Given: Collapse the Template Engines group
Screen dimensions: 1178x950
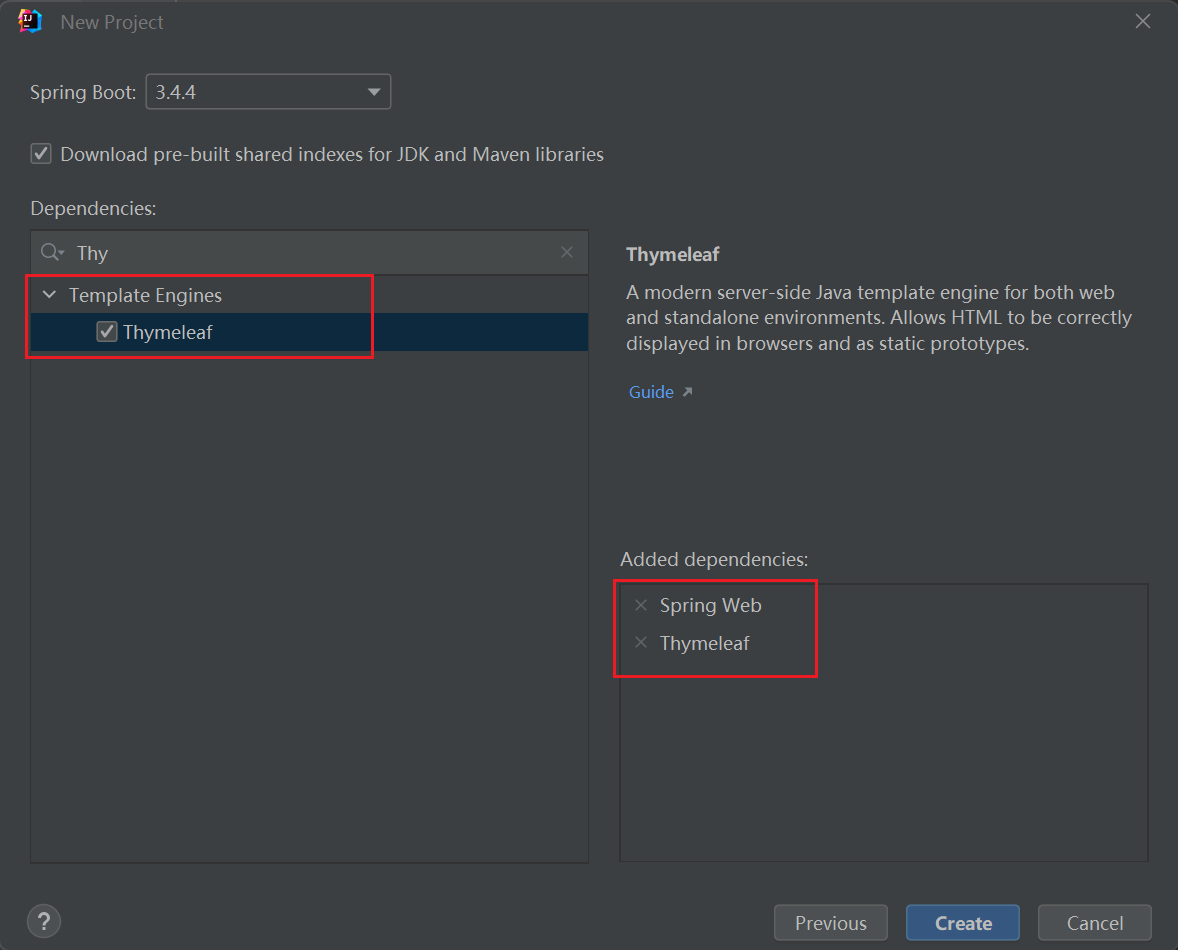Looking at the screenshot, I should coord(50,295).
